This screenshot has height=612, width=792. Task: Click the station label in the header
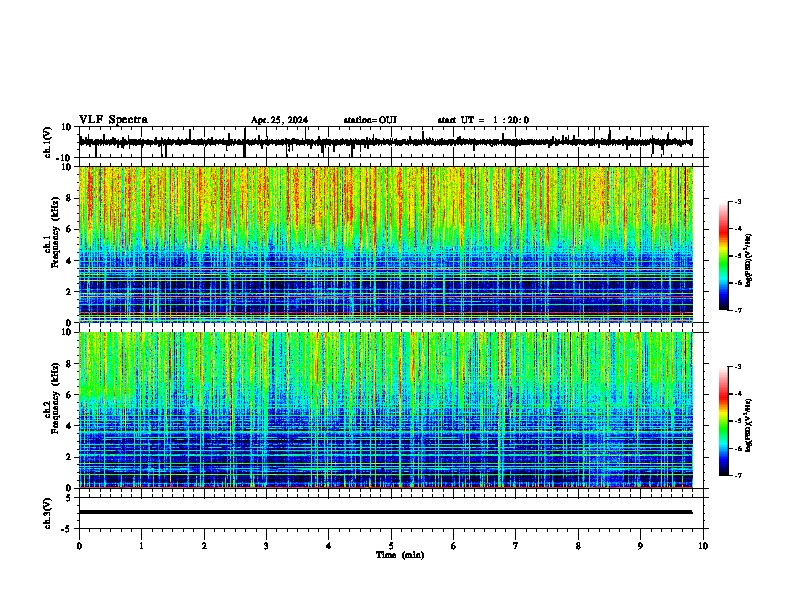370,120
